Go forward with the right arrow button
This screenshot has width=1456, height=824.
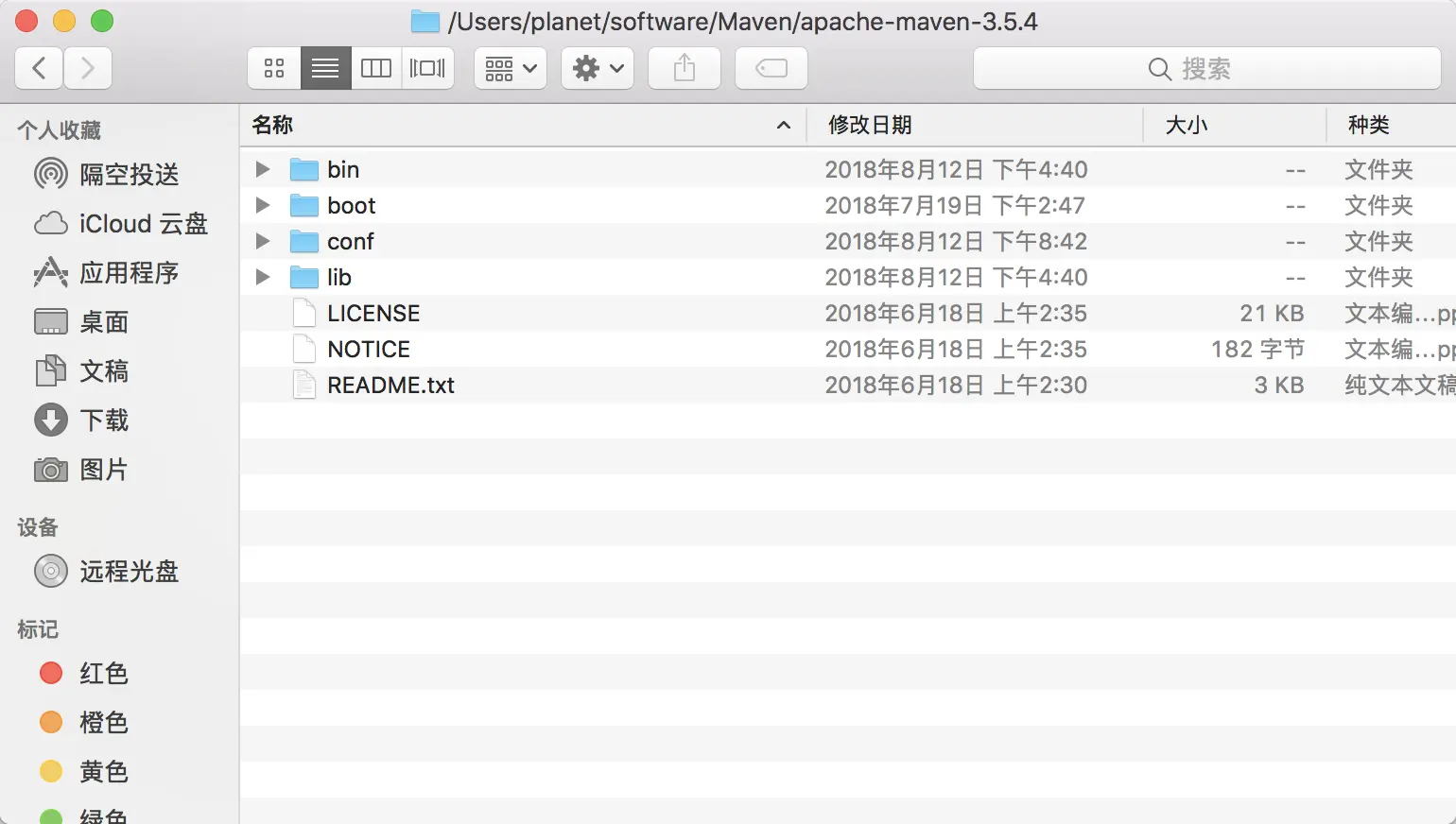coord(88,68)
